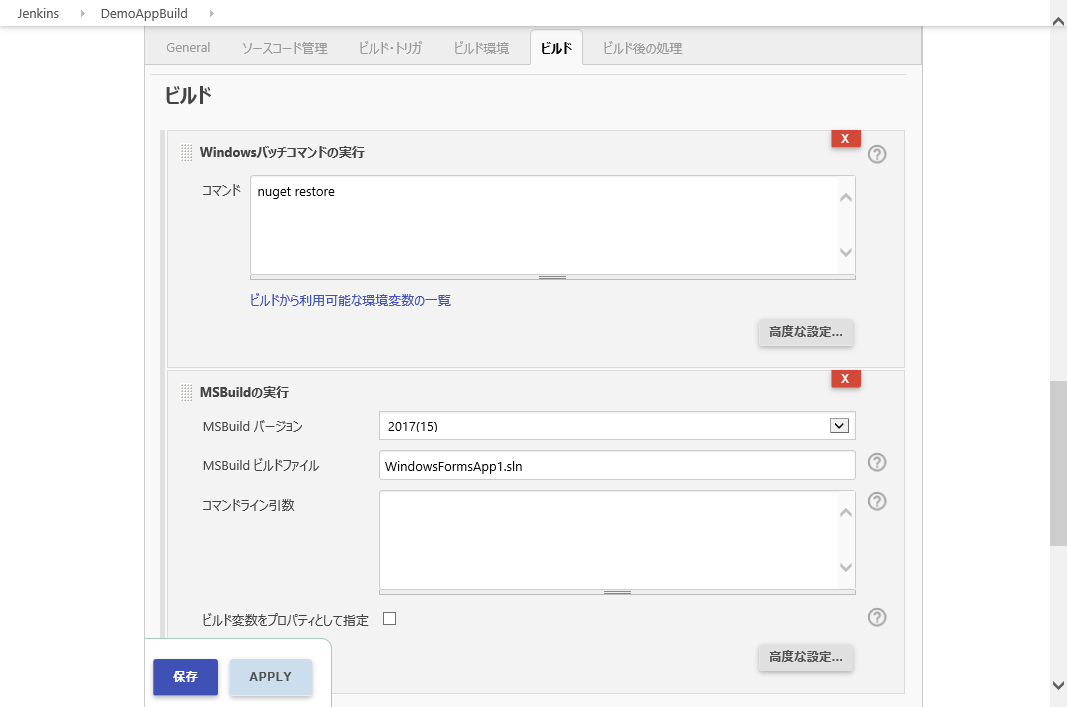Expand advanced settings for Windows batch command
Screen dimensions: 1067x707
pyautogui.click(x=805, y=331)
